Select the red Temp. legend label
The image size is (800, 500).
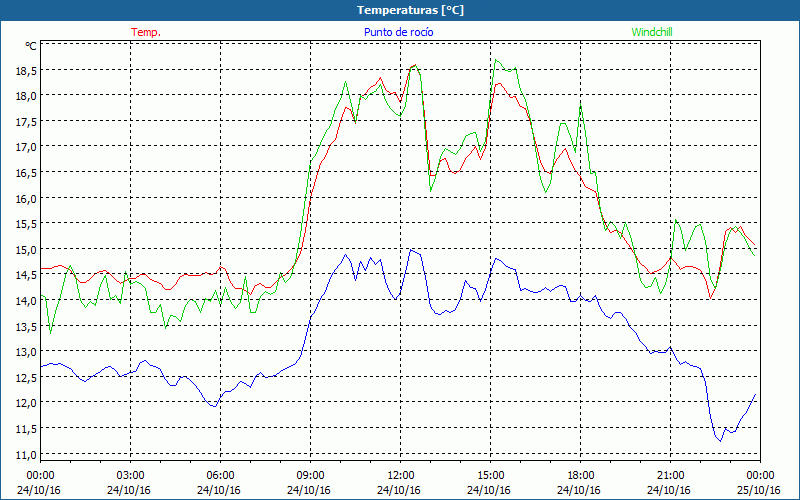(x=146, y=32)
